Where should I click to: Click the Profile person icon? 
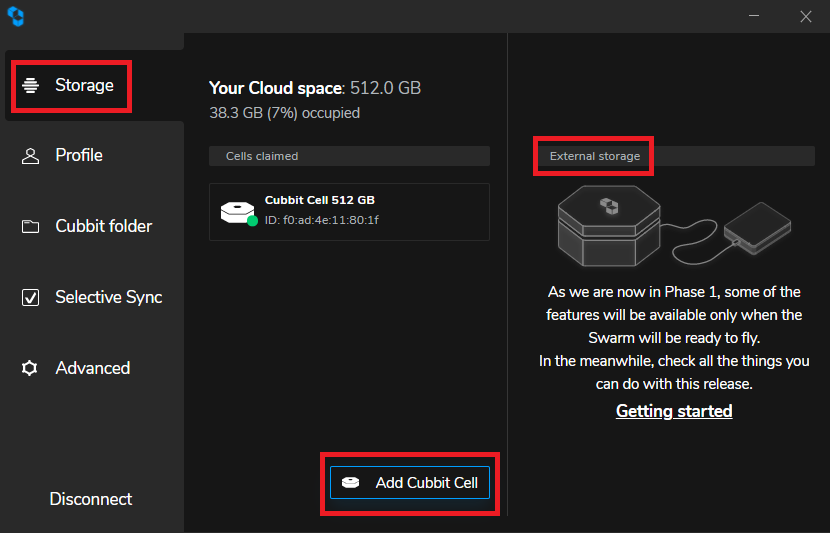coord(30,156)
